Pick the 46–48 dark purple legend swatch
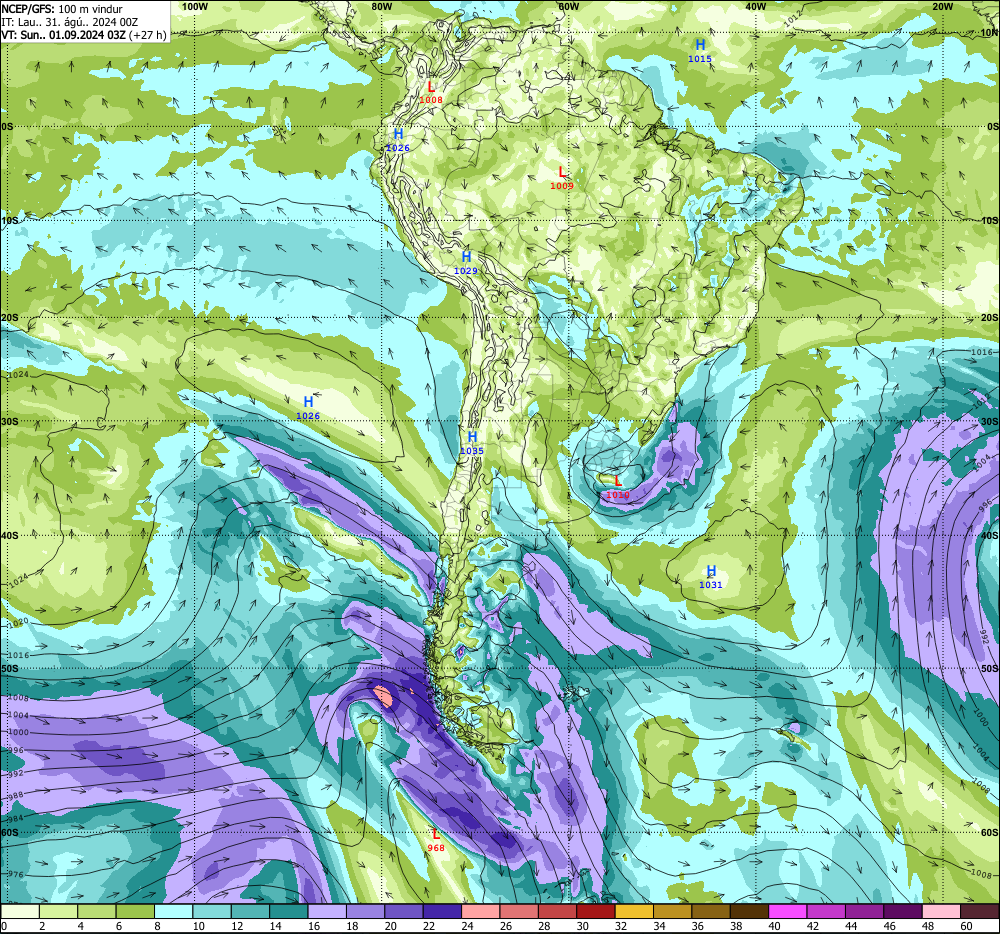The image size is (1000, 934). [904, 911]
